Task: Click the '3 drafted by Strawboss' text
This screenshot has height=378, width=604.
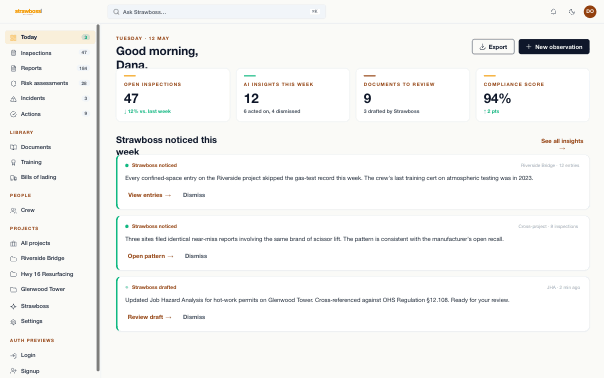Action: [x=391, y=111]
